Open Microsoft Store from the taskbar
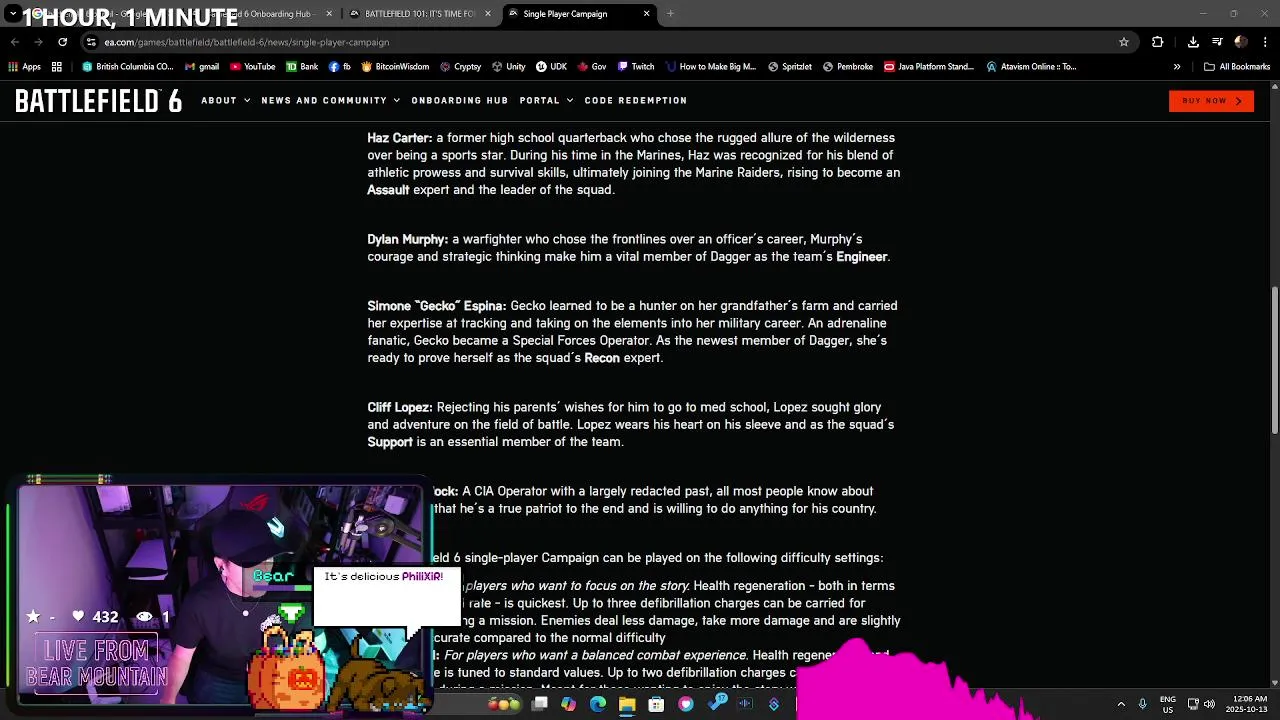This screenshot has height=720, width=1280. (x=656, y=704)
